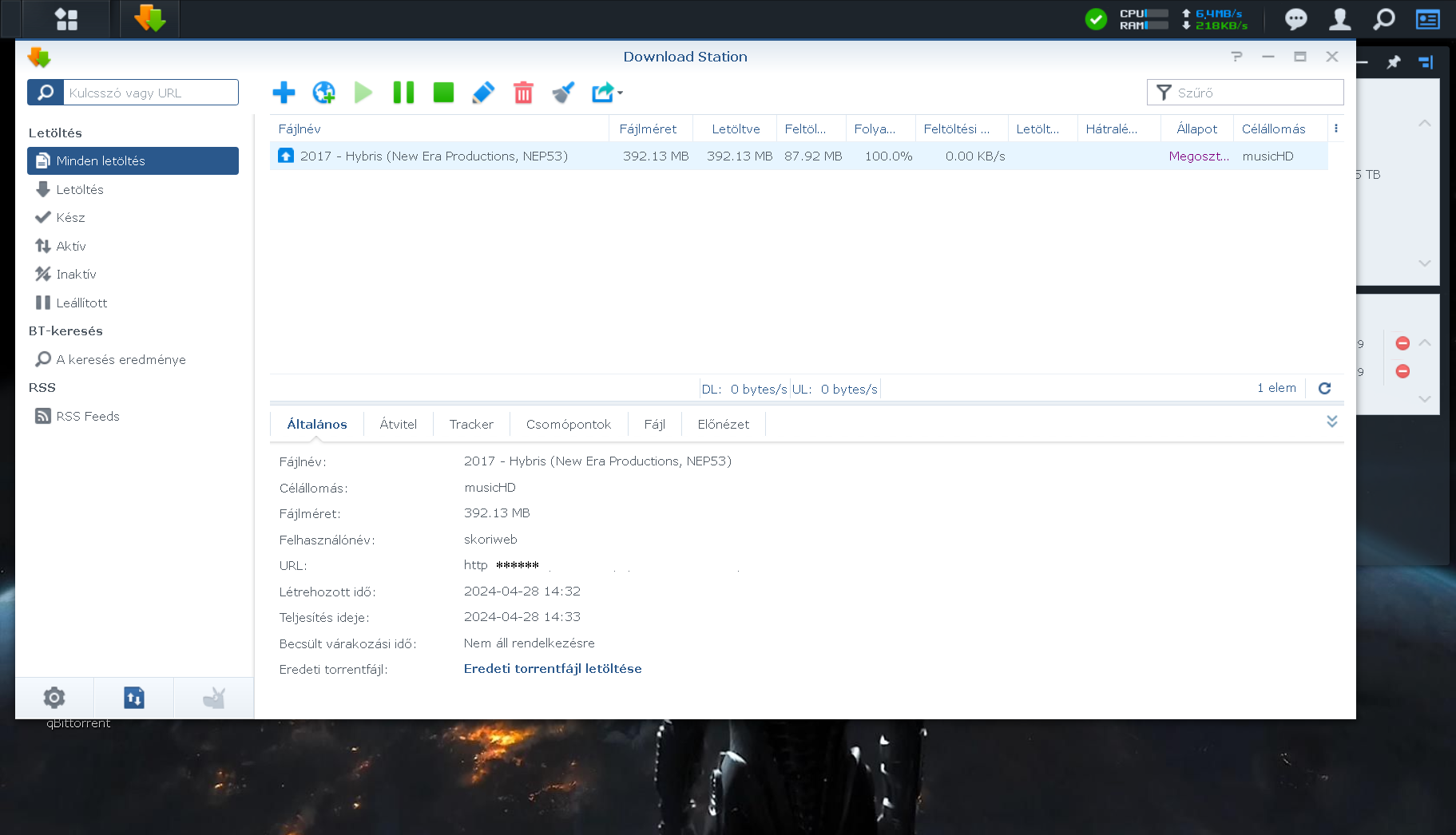Resume the task with green play button
1456x835 pixels.
[x=363, y=93]
